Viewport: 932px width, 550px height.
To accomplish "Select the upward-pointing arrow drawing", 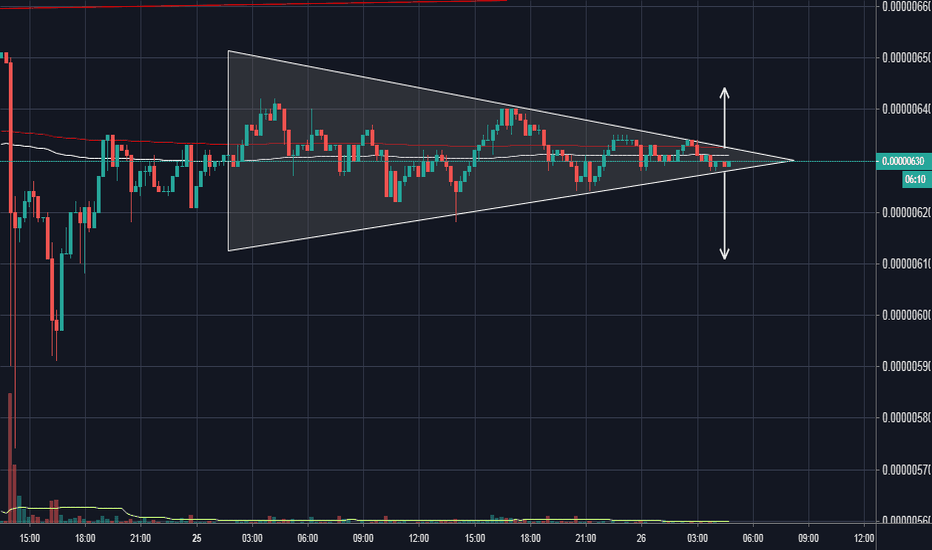I will pos(725,119).
